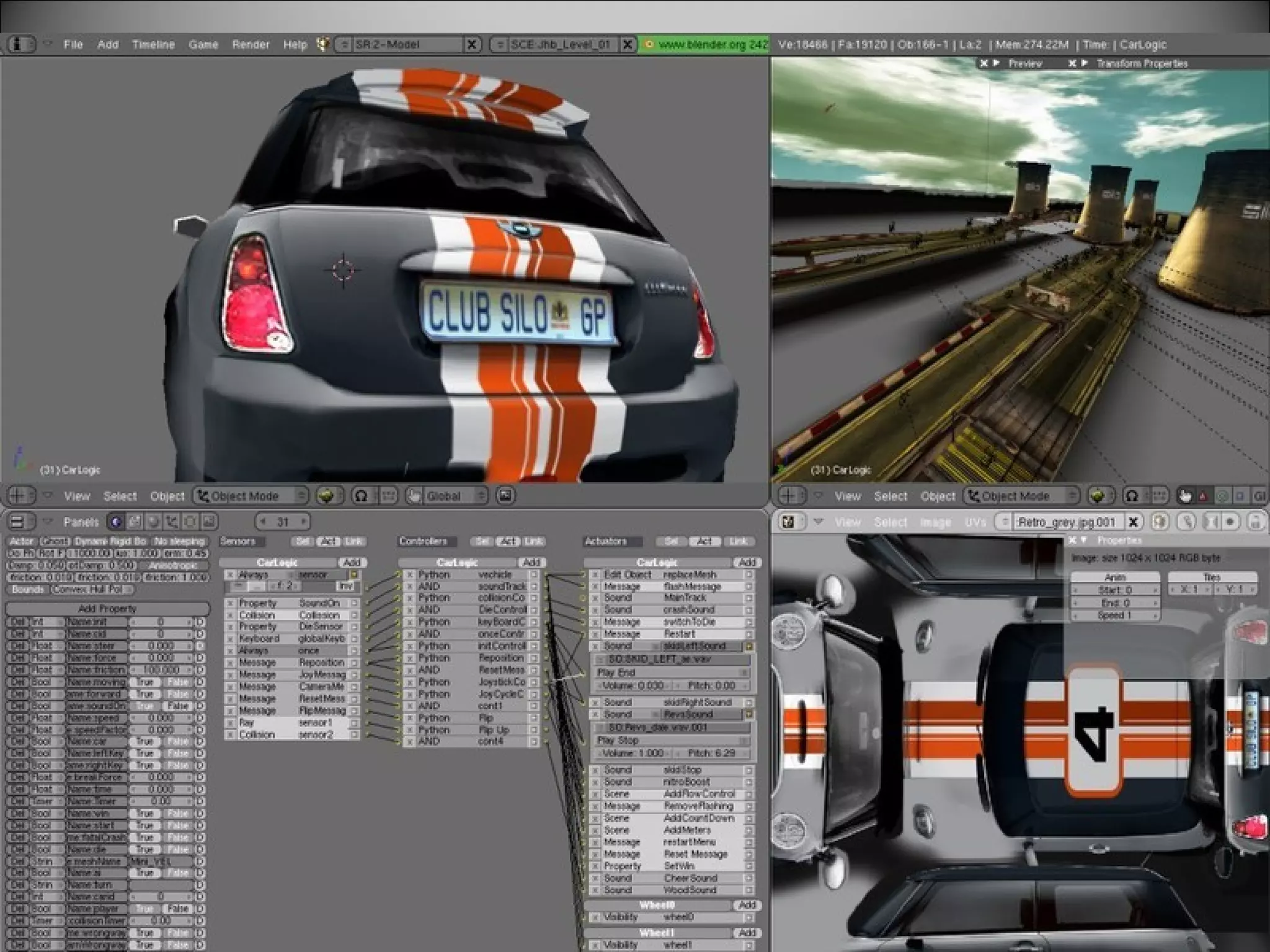Viewport: 1270px width, 952px height.
Task: Click Add button next to Sensors CarLogic
Action: (352, 563)
